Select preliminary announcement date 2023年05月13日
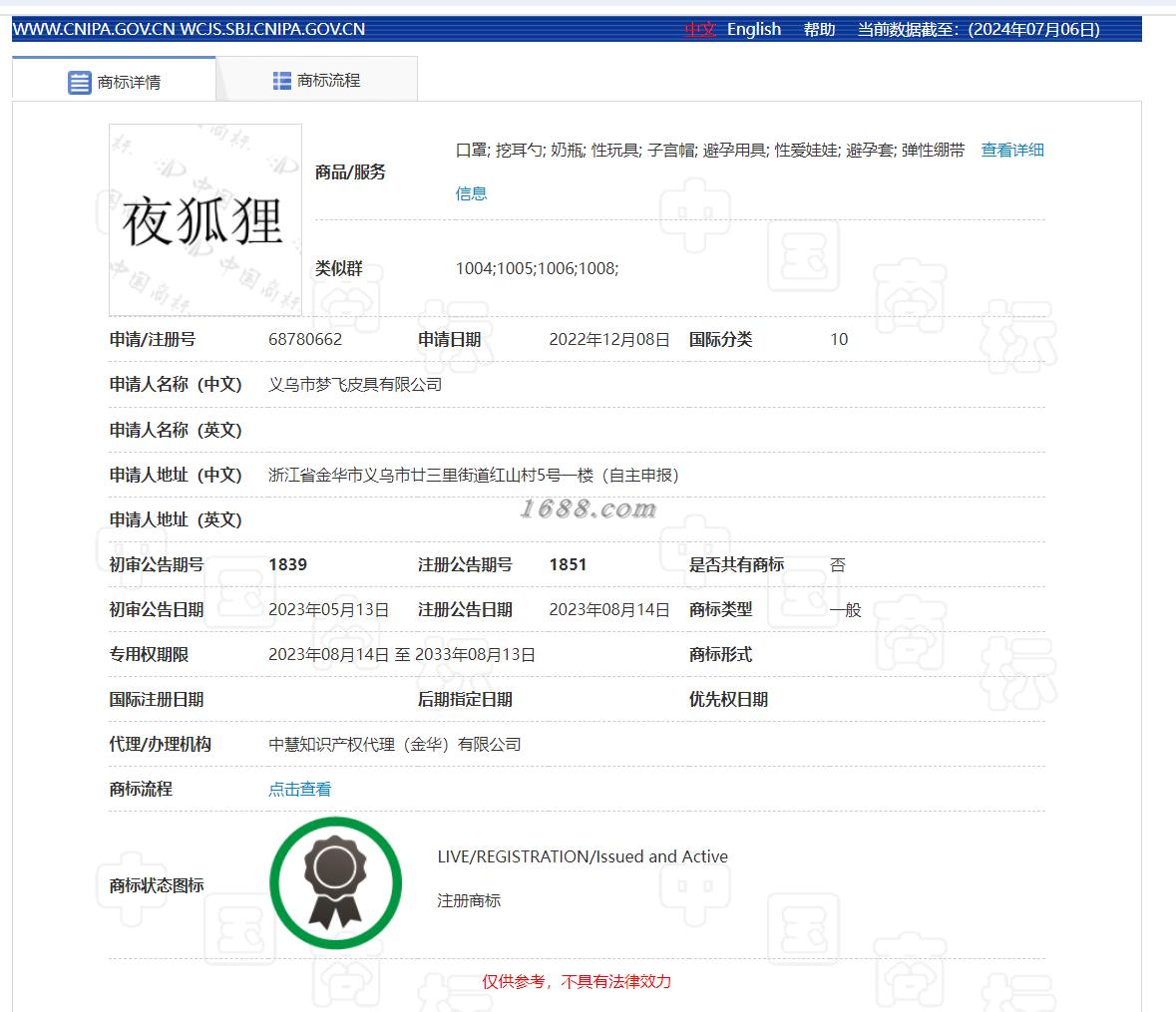Image resolution: width=1176 pixels, height=1012 pixels. click(x=328, y=609)
